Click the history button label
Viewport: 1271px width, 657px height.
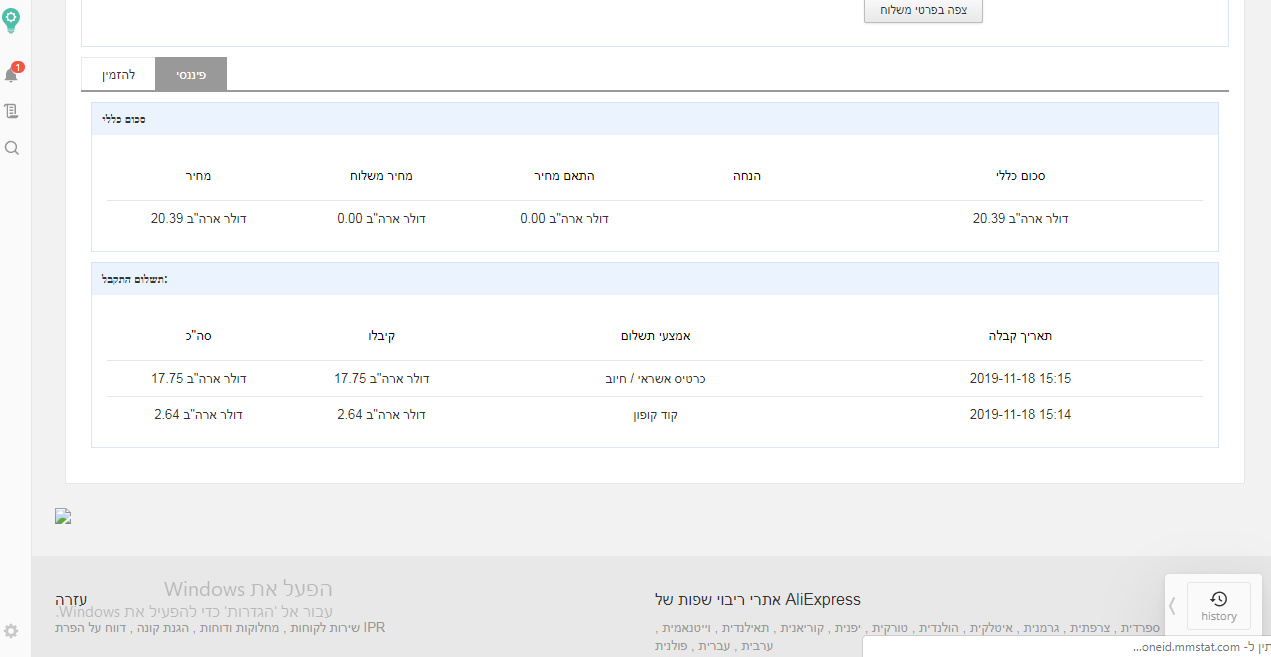[1219, 617]
